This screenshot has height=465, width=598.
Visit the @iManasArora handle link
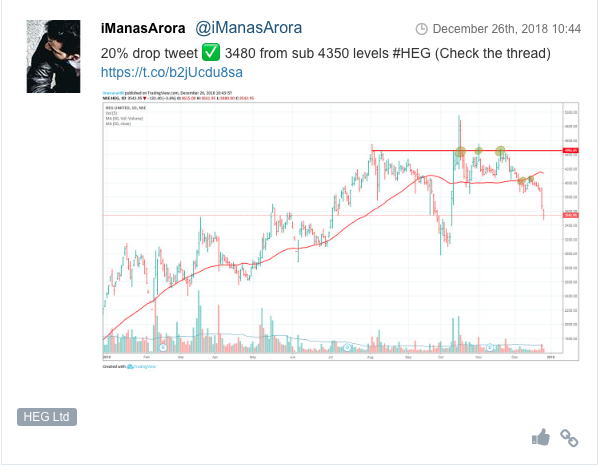pyautogui.click(x=249, y=28)
